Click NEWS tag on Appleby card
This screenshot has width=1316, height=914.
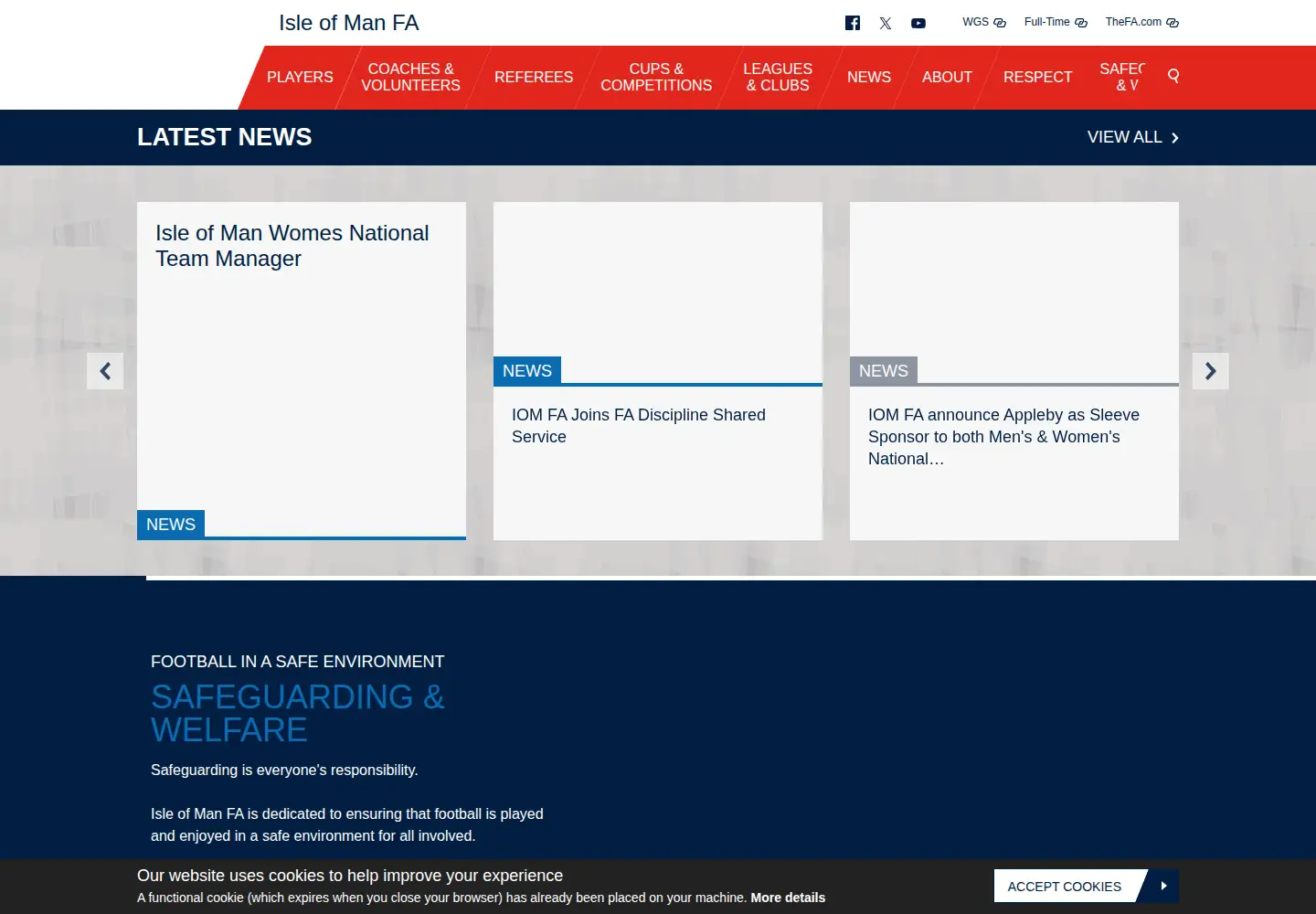pos(884,370)
